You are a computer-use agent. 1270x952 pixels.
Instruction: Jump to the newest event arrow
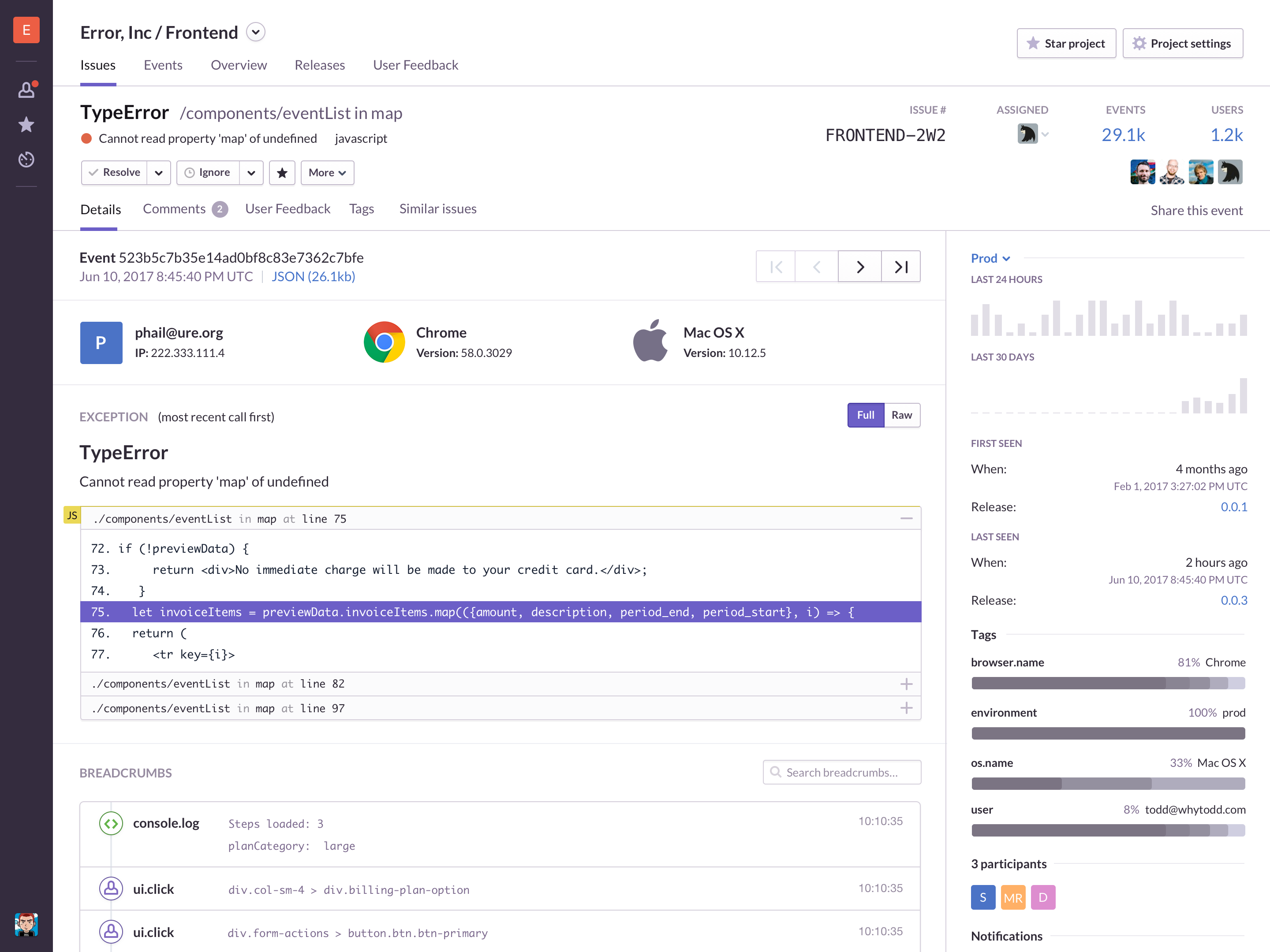pos(901,266)
